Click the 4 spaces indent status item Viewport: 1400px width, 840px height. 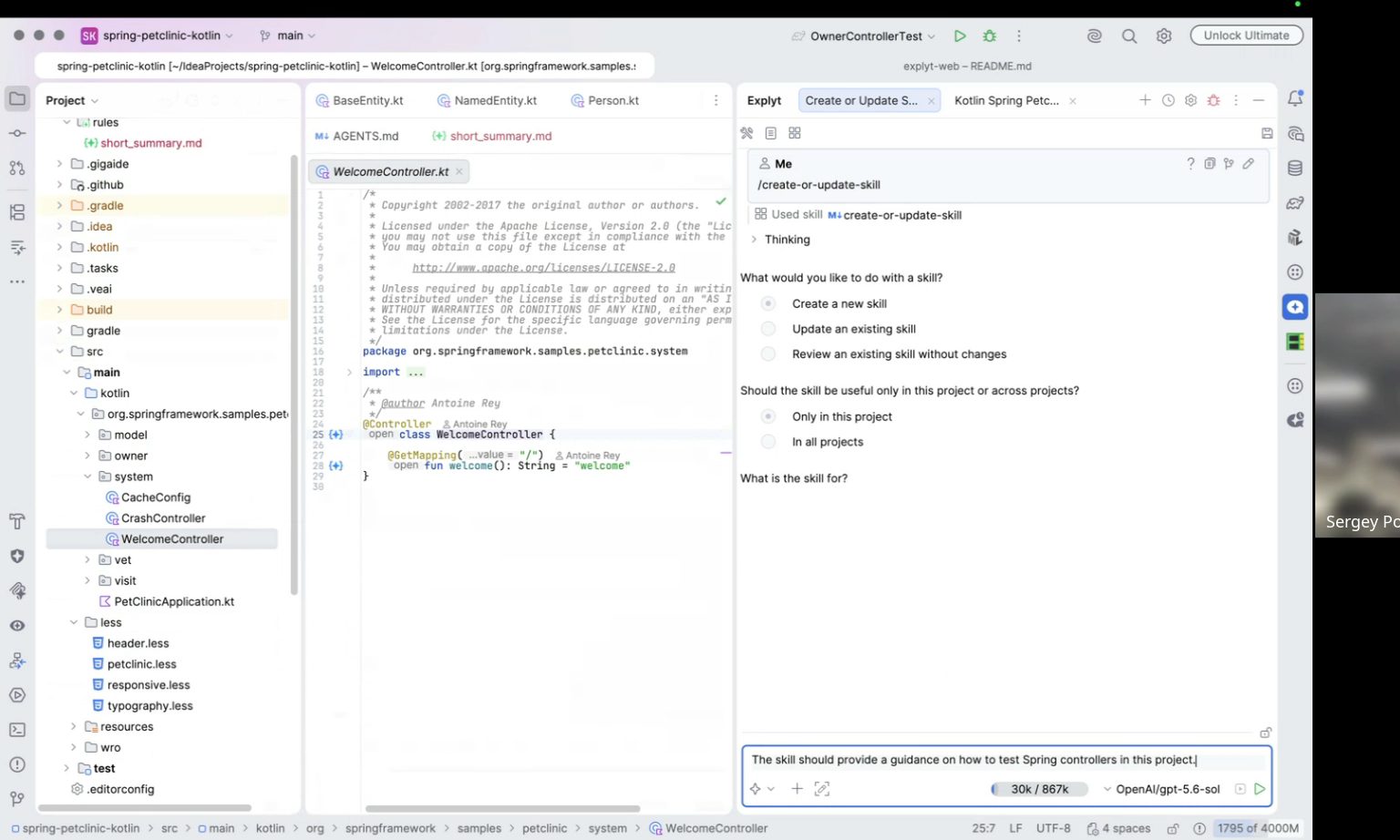(1118, 828)
